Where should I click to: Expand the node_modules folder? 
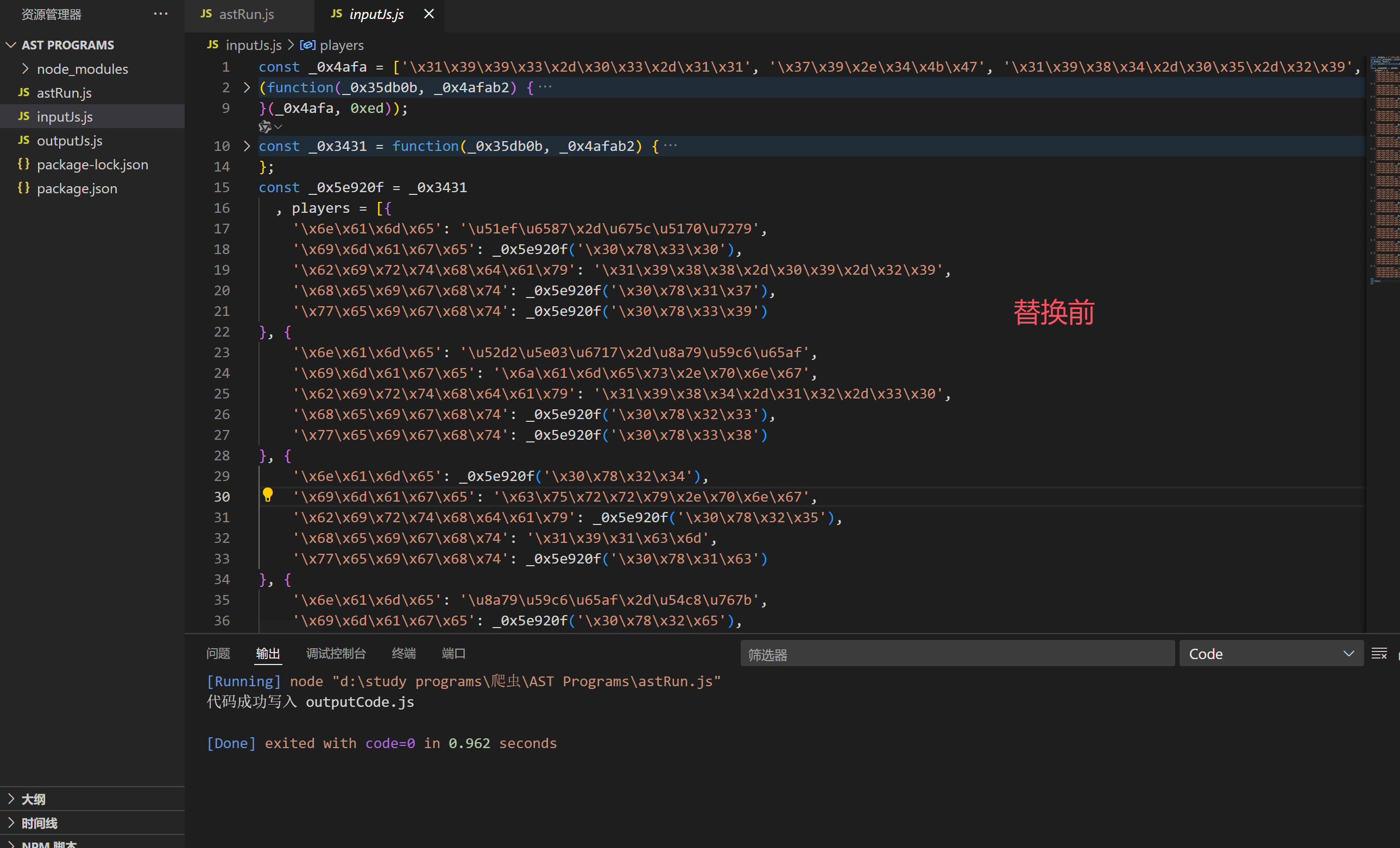coord(82,69)
